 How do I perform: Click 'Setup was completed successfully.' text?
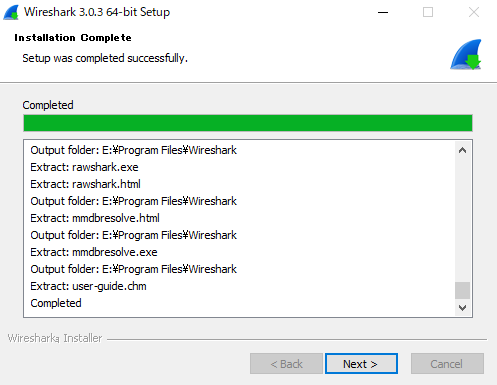pyautogui.click(x=105, y=58)
